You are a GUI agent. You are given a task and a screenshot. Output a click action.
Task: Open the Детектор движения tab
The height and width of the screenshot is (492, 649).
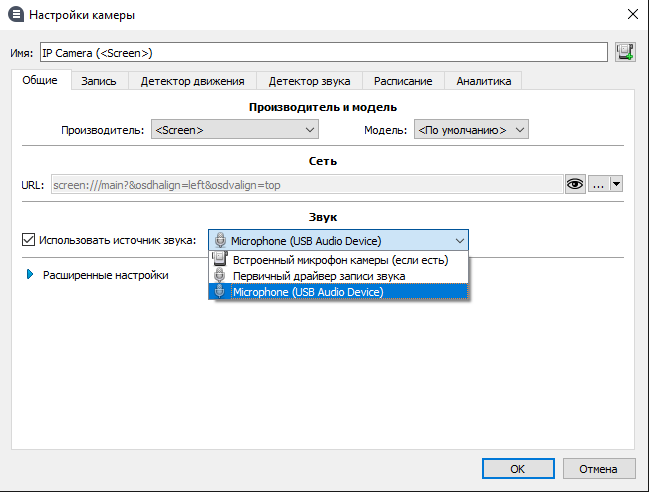click(192, 81)
